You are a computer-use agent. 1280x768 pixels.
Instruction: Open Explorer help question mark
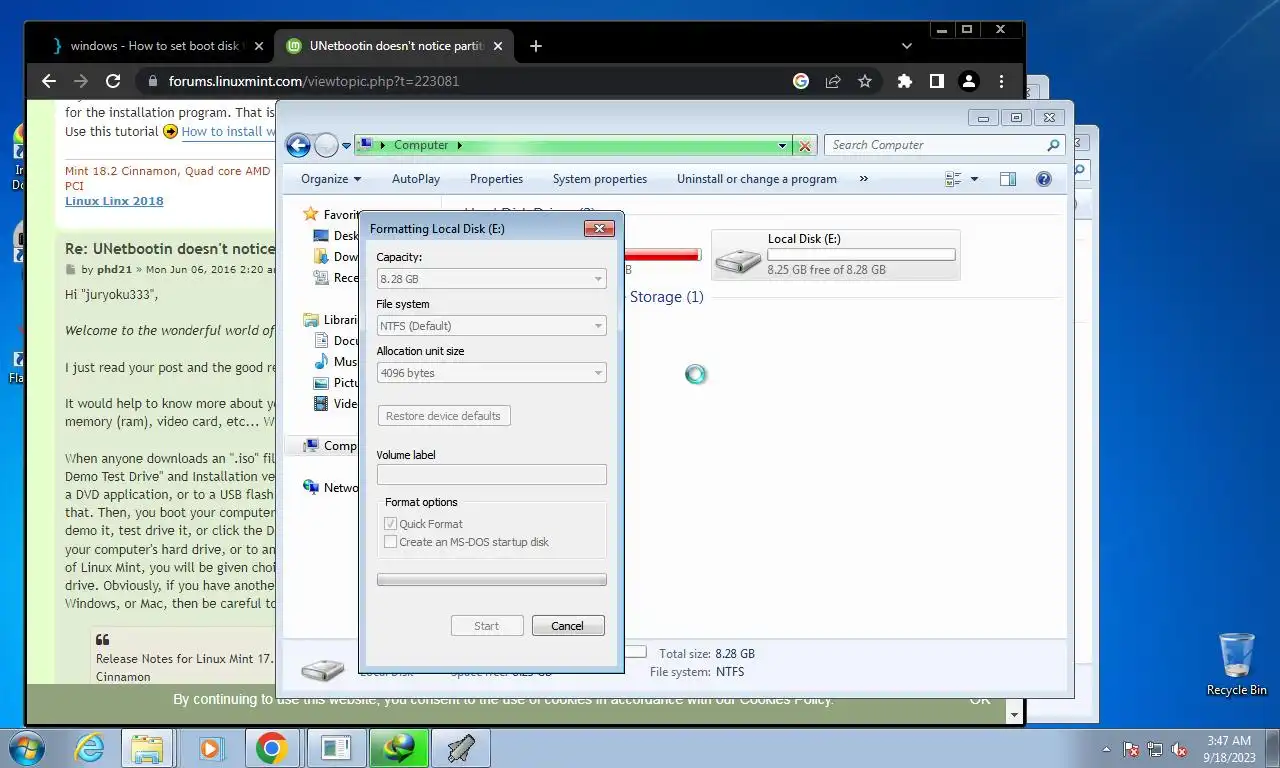(x=1044, y=179)
